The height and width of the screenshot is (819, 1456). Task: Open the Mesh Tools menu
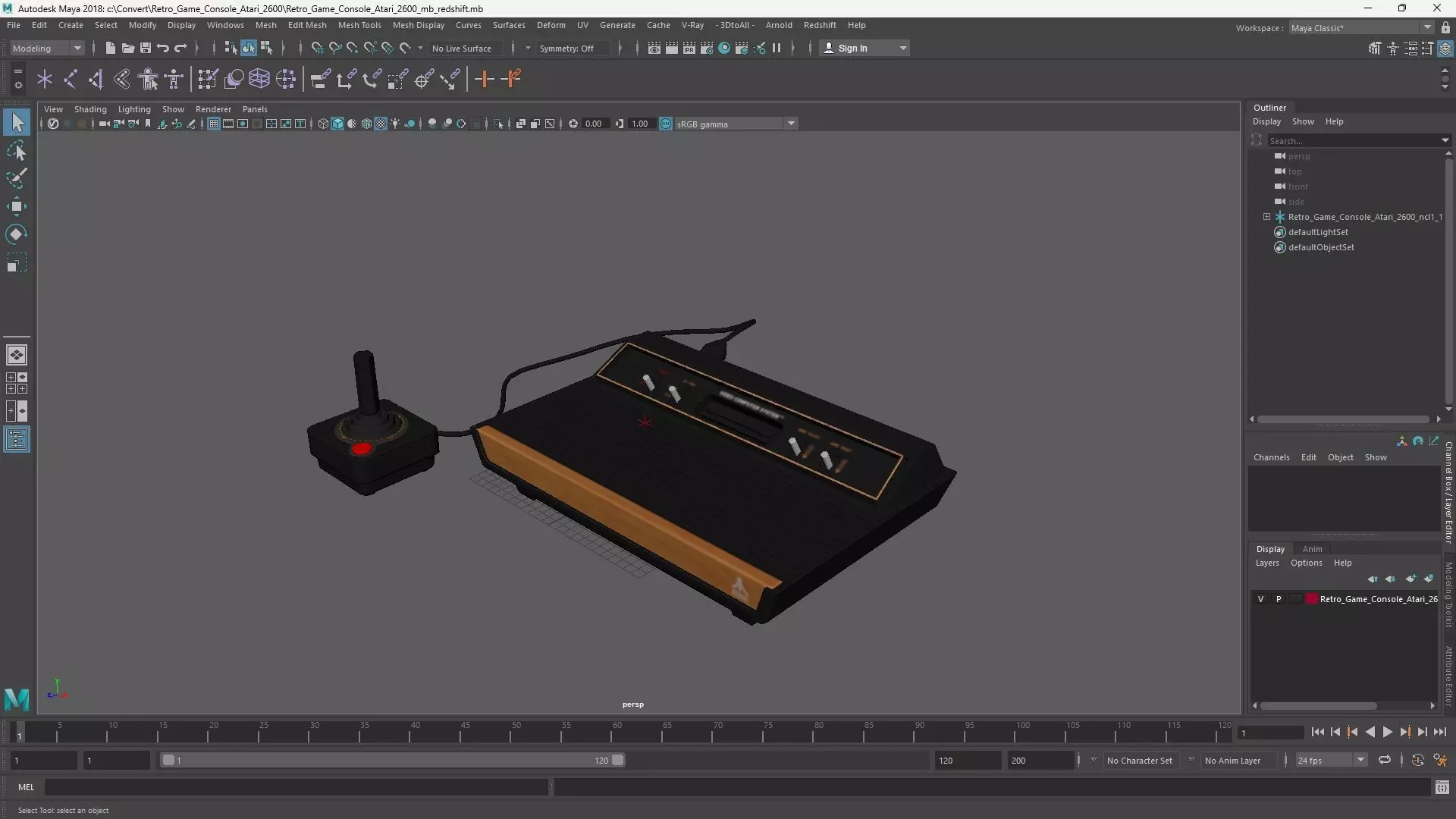tap(359, 25)
